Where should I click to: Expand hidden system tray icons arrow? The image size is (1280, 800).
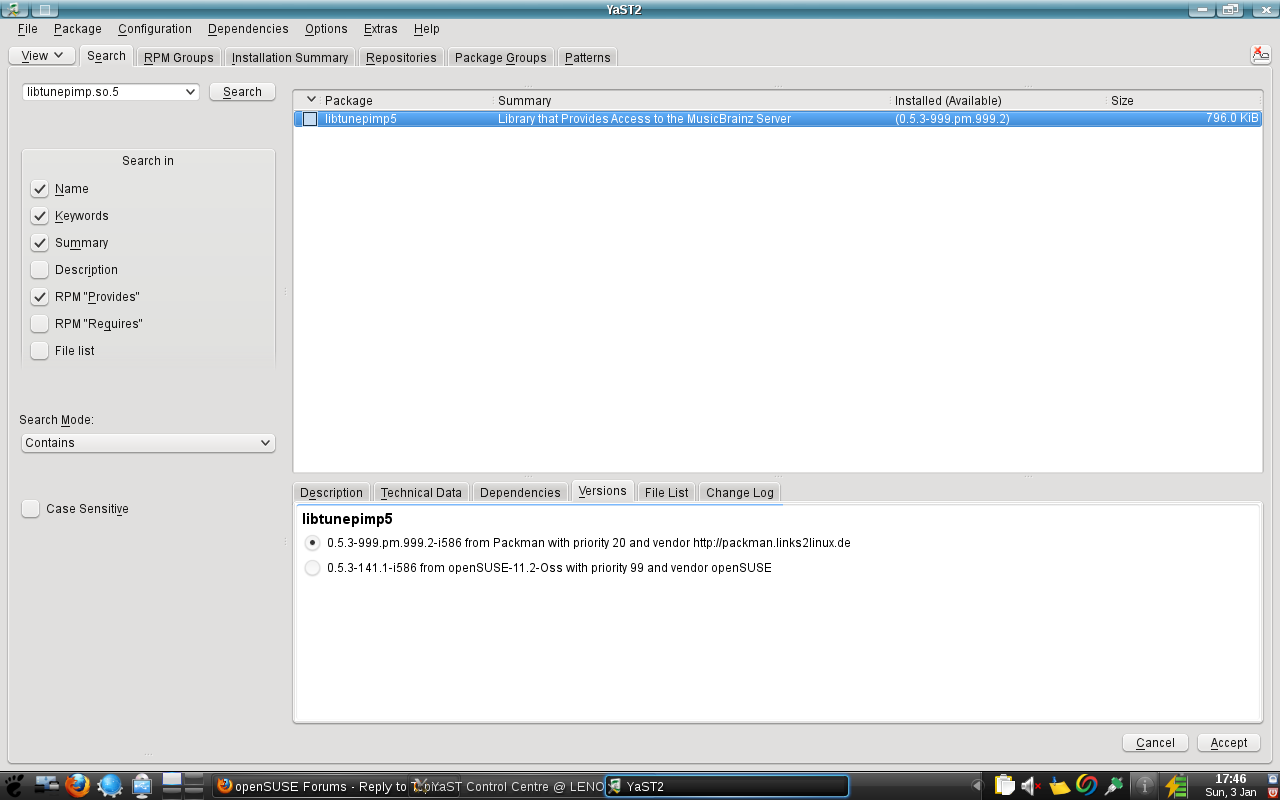click(x=977, y=786)
